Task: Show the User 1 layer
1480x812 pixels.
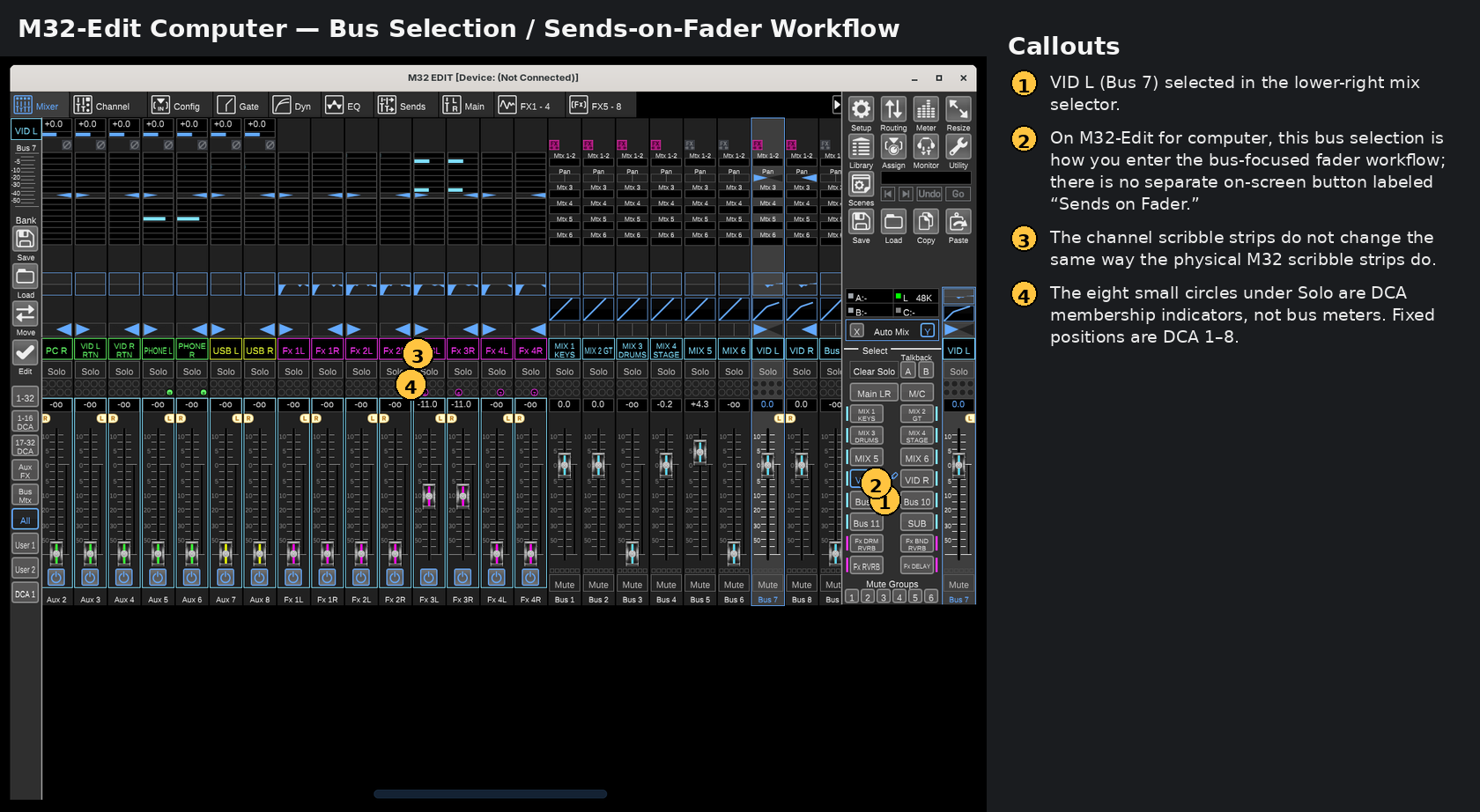Action: 26,544
